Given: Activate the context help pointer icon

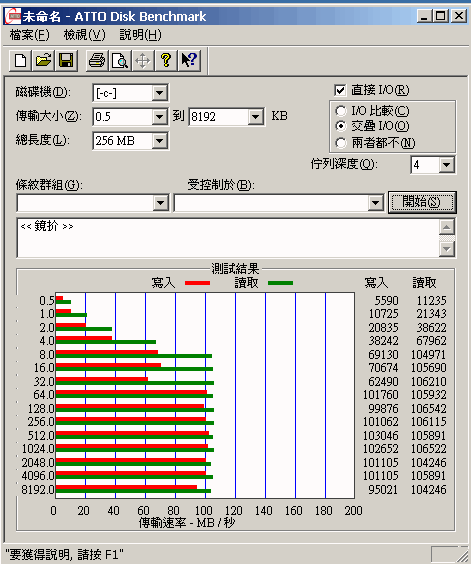Looking at the screenshot, I should tap(189, 60).
